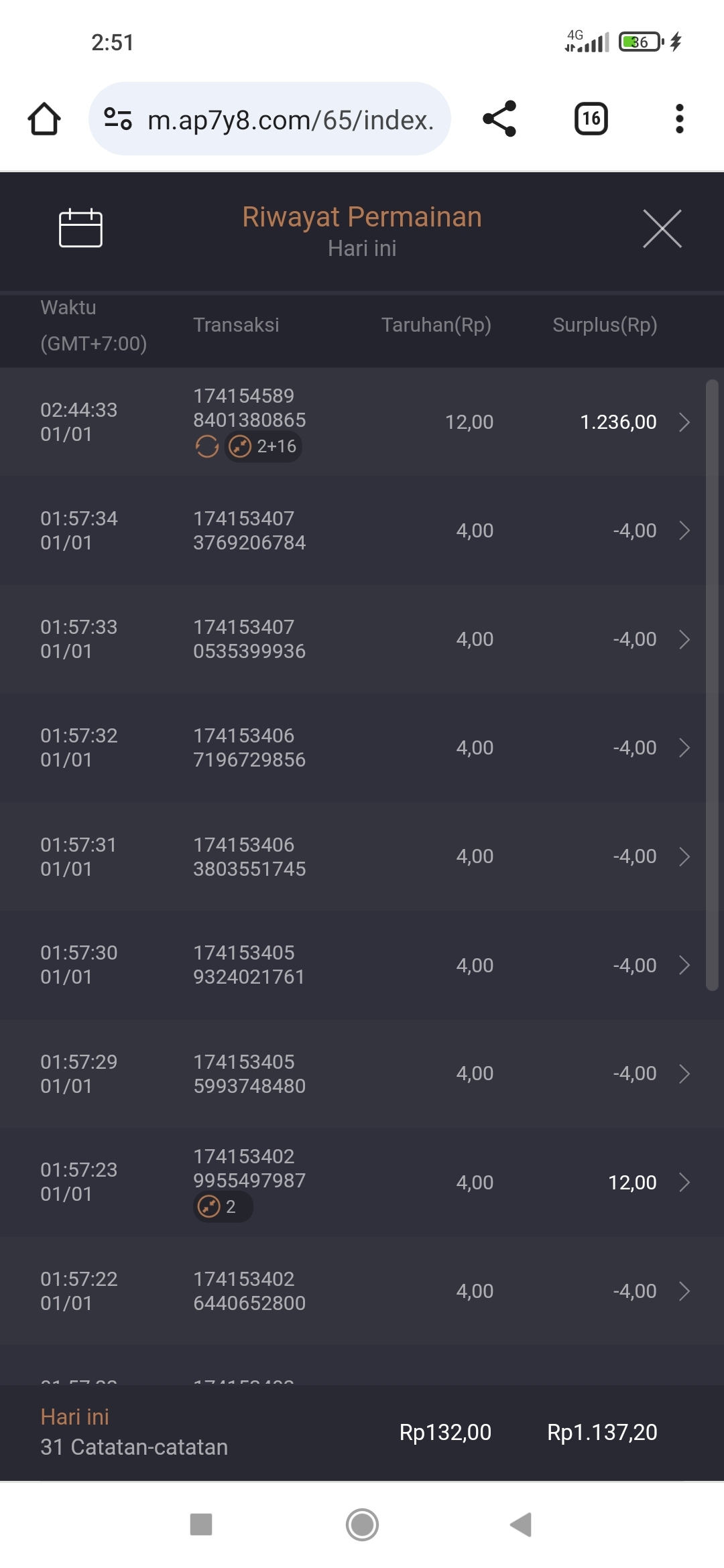Screen dimensions: 724x1568
Task: Tap the Android recent apps square button
Action: point(201,1524)
